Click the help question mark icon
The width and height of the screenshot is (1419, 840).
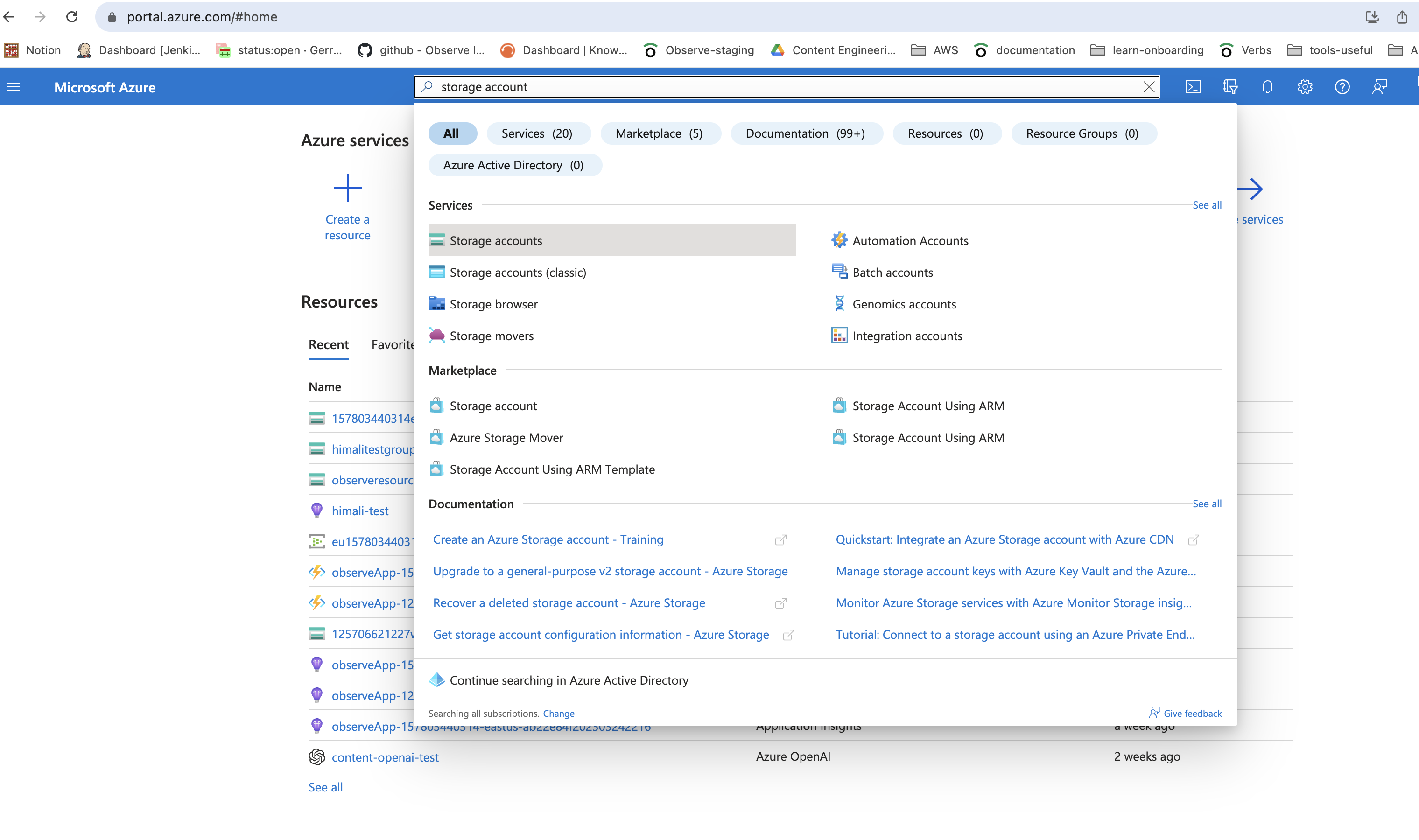point(1342,87)
